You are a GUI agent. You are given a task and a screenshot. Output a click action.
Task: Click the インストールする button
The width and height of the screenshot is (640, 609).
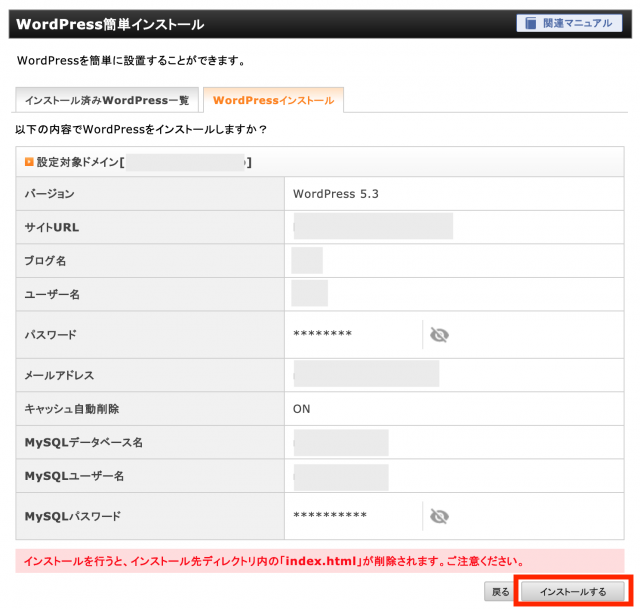pos(573,591)
